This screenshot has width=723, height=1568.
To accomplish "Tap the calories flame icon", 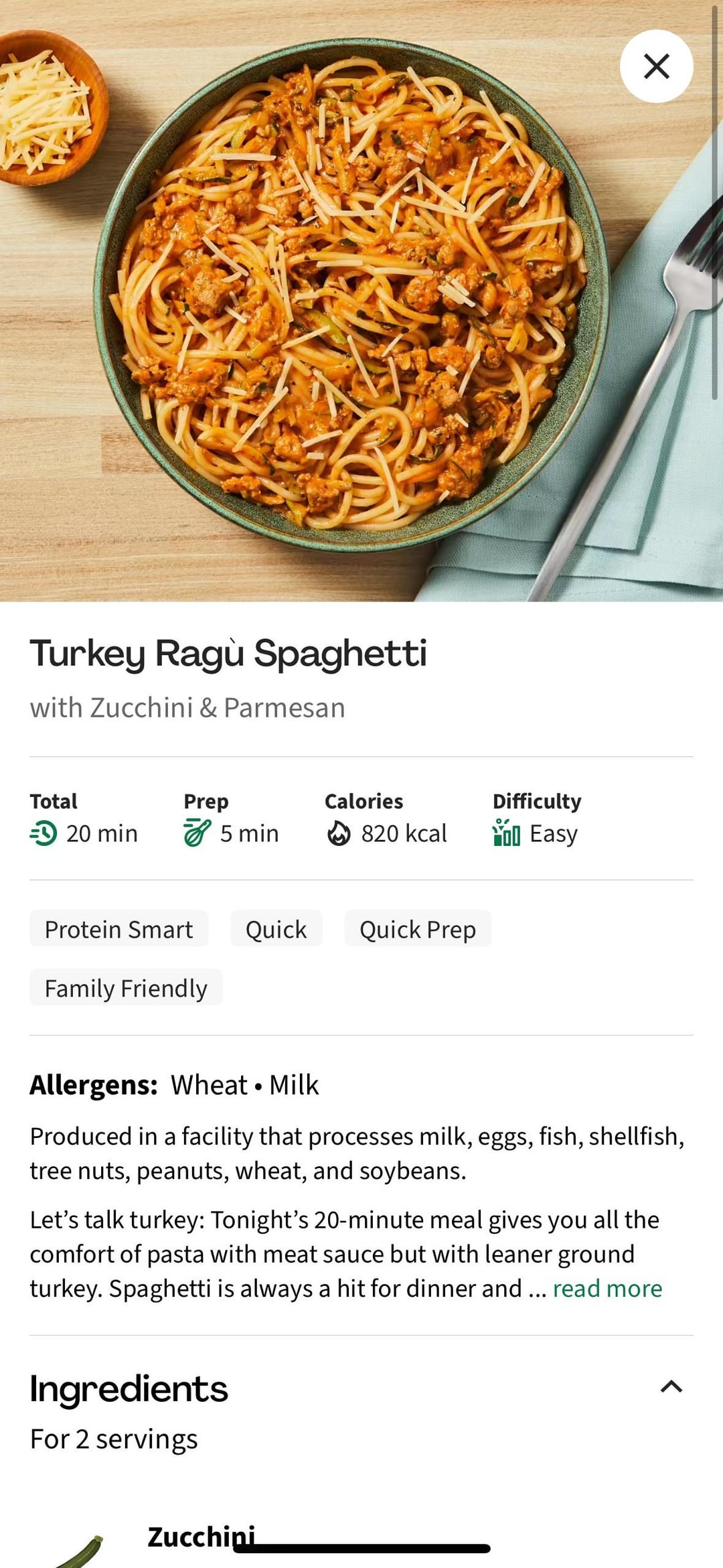I will click(x=339, y=834).
